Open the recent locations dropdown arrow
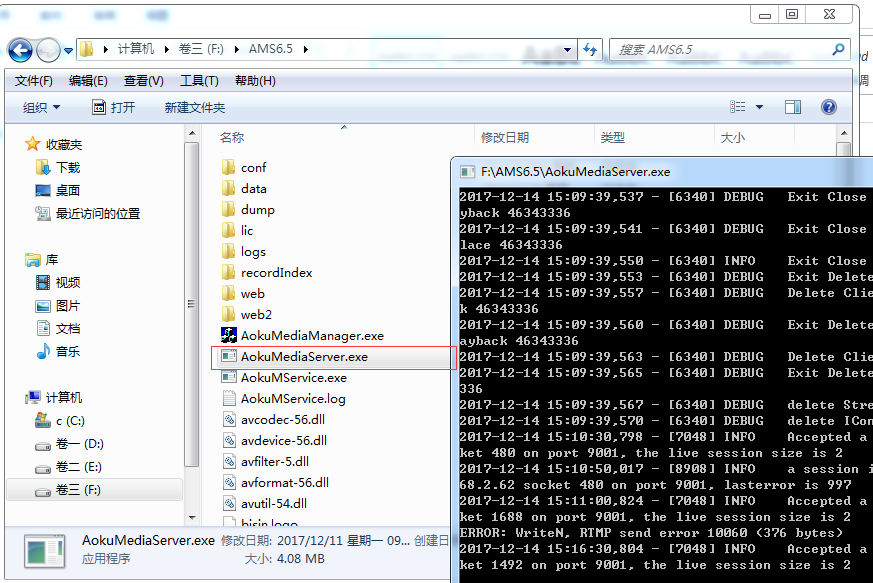This screenshot has height=583, width=873. (x=68, y=51)
